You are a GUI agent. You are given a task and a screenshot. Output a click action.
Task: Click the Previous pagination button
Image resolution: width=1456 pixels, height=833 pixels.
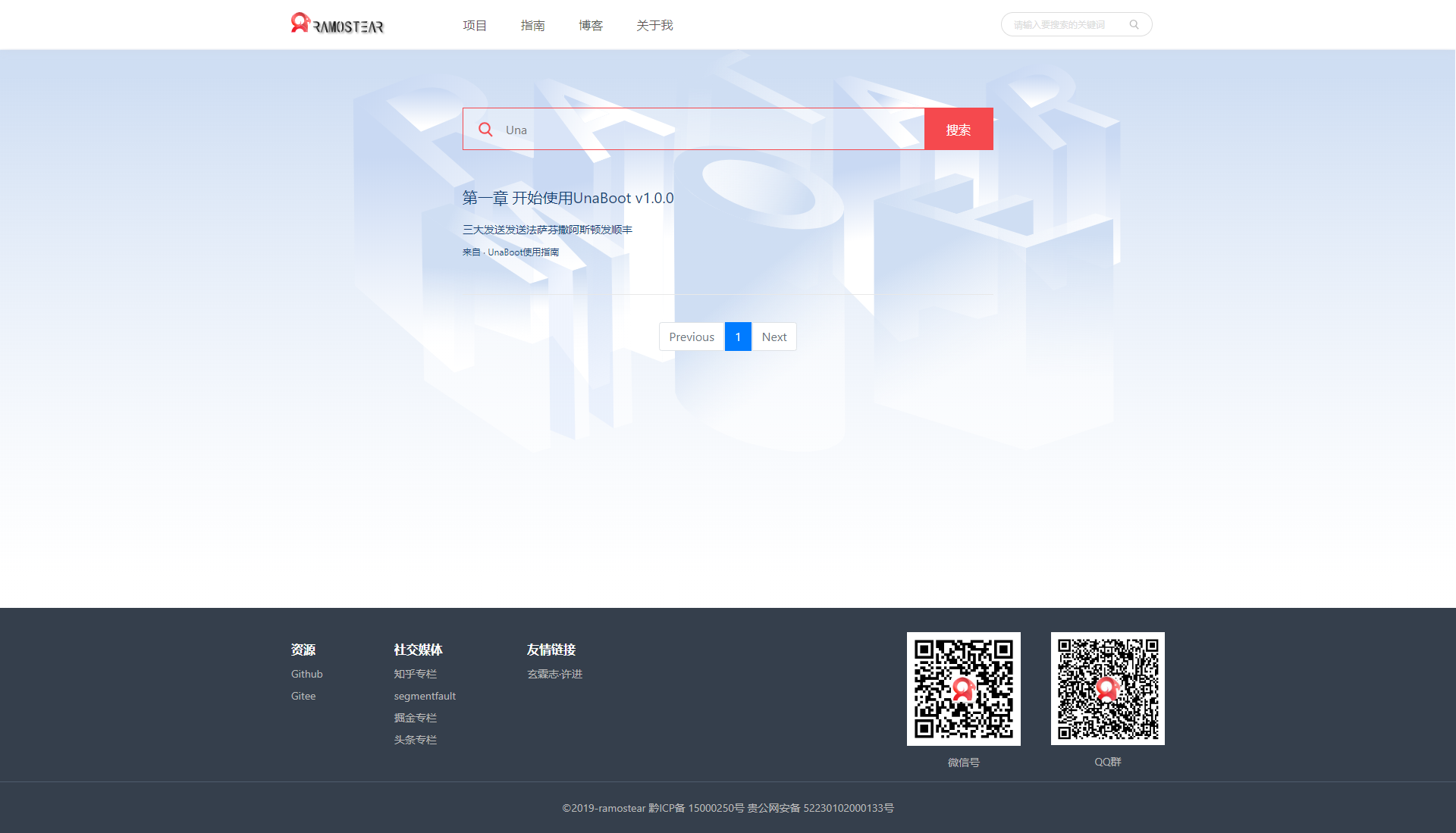(692, 337)
